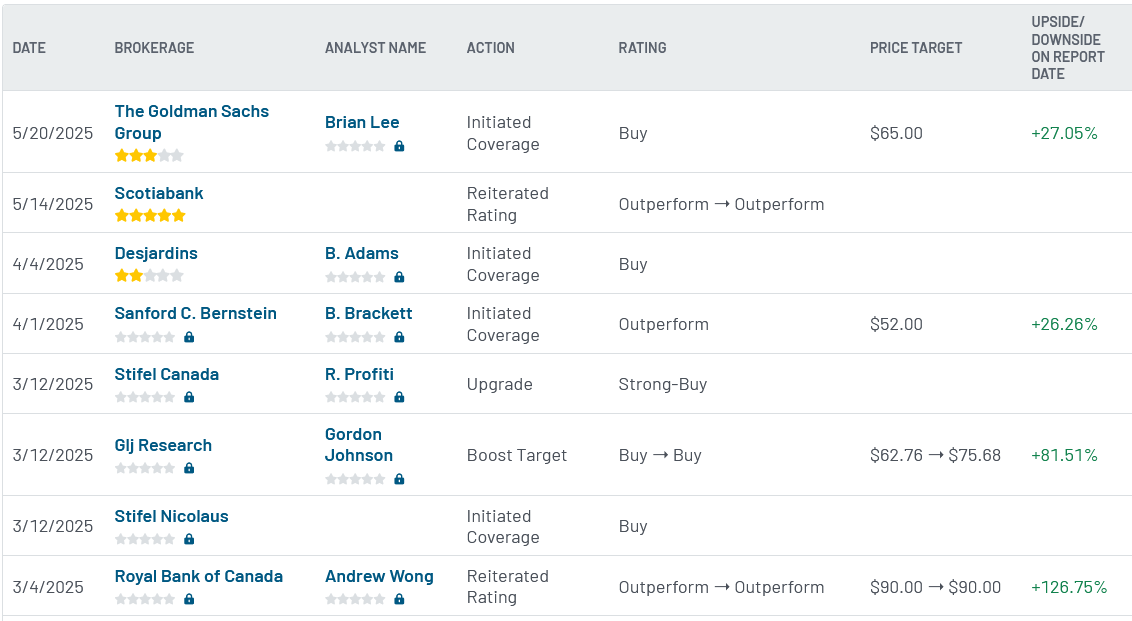This screenshot has height=621, width=1132.
Task: Sort by Rating column header
Action: 642,48
